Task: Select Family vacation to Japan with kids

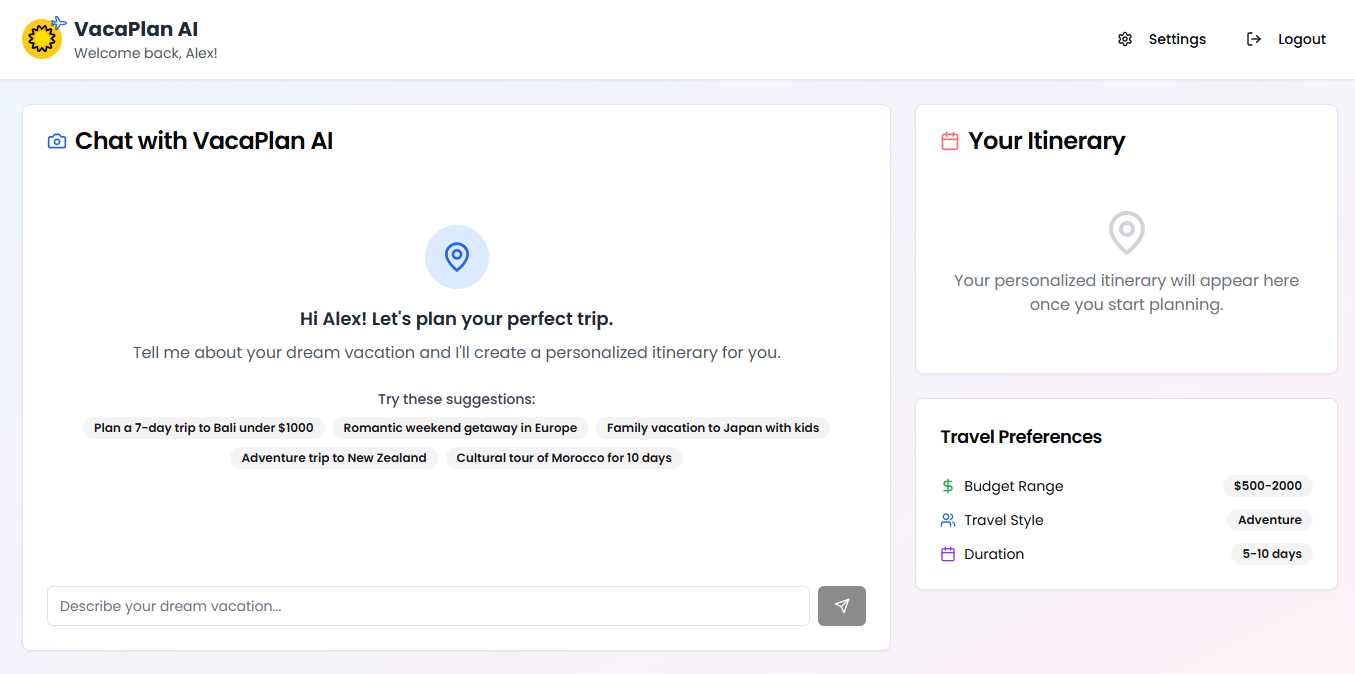Action: 712,427
